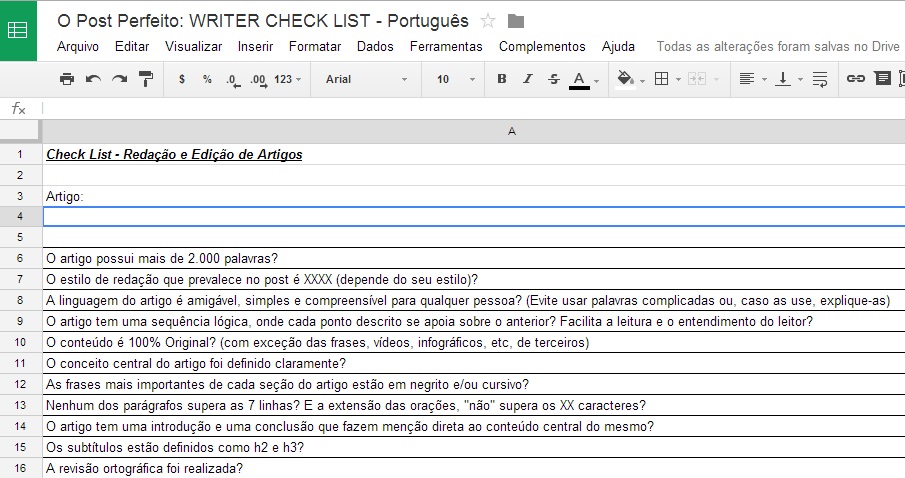Toggle italic formatting
905x478 pixels.
coord(528,79)
